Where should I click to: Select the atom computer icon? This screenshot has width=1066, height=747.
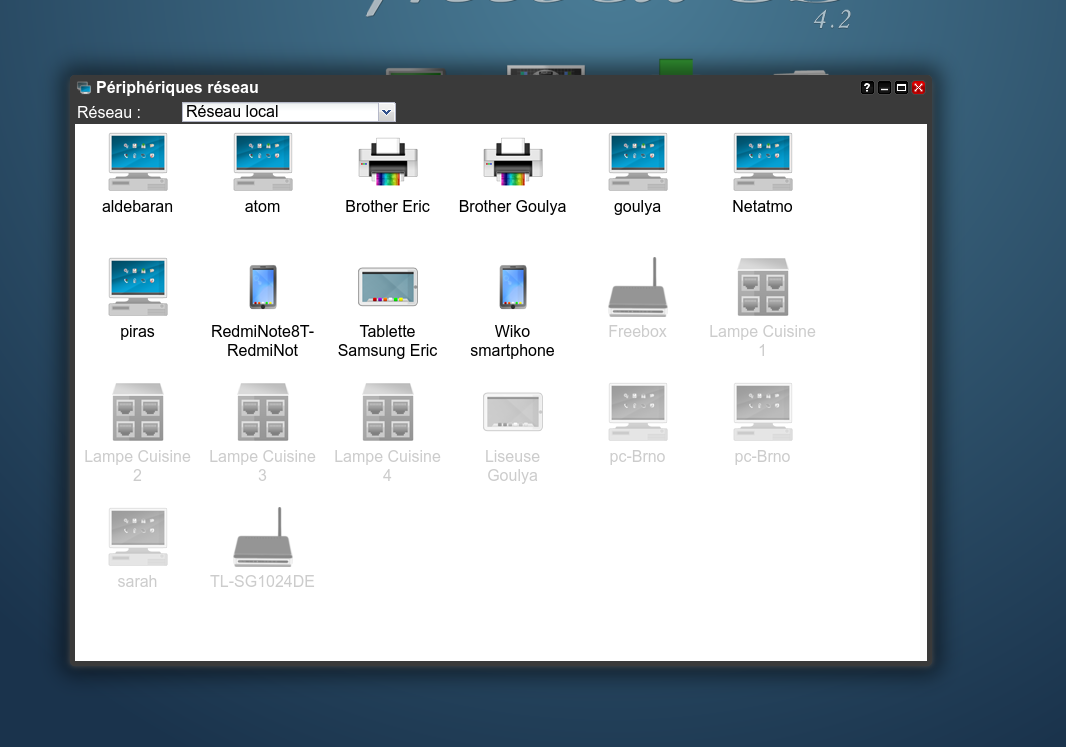262,163
